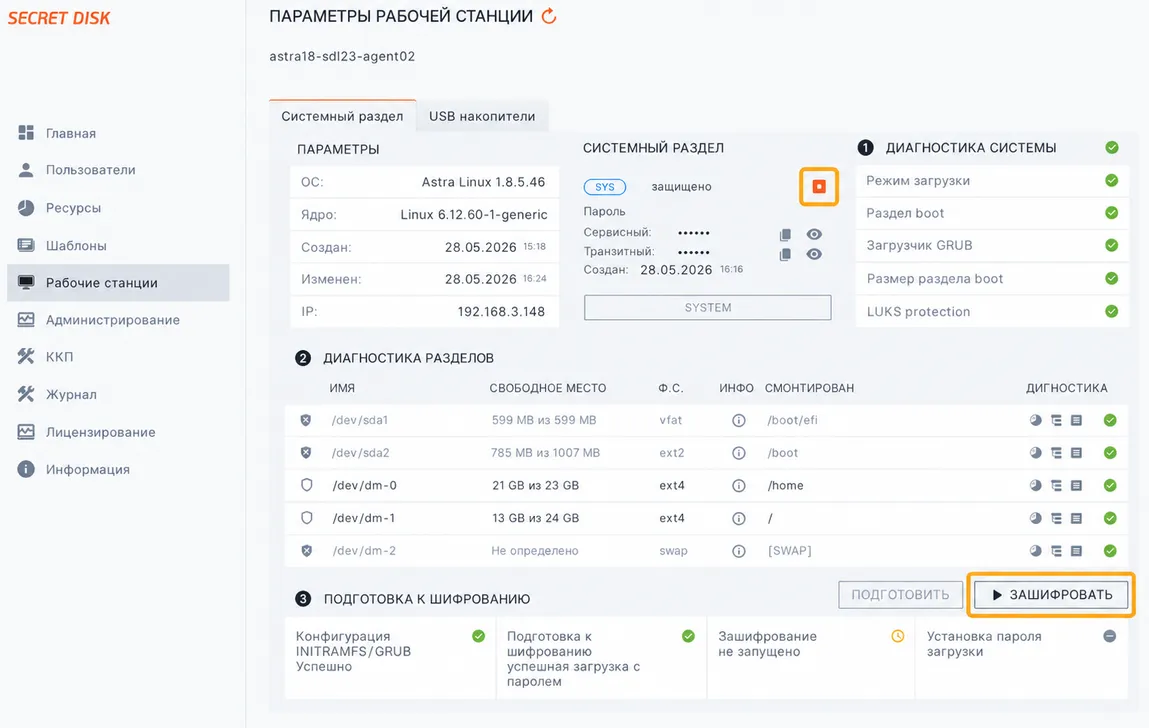Click the list diagnostic icon for /dev/dm-2

click(x=1076, y=551)
